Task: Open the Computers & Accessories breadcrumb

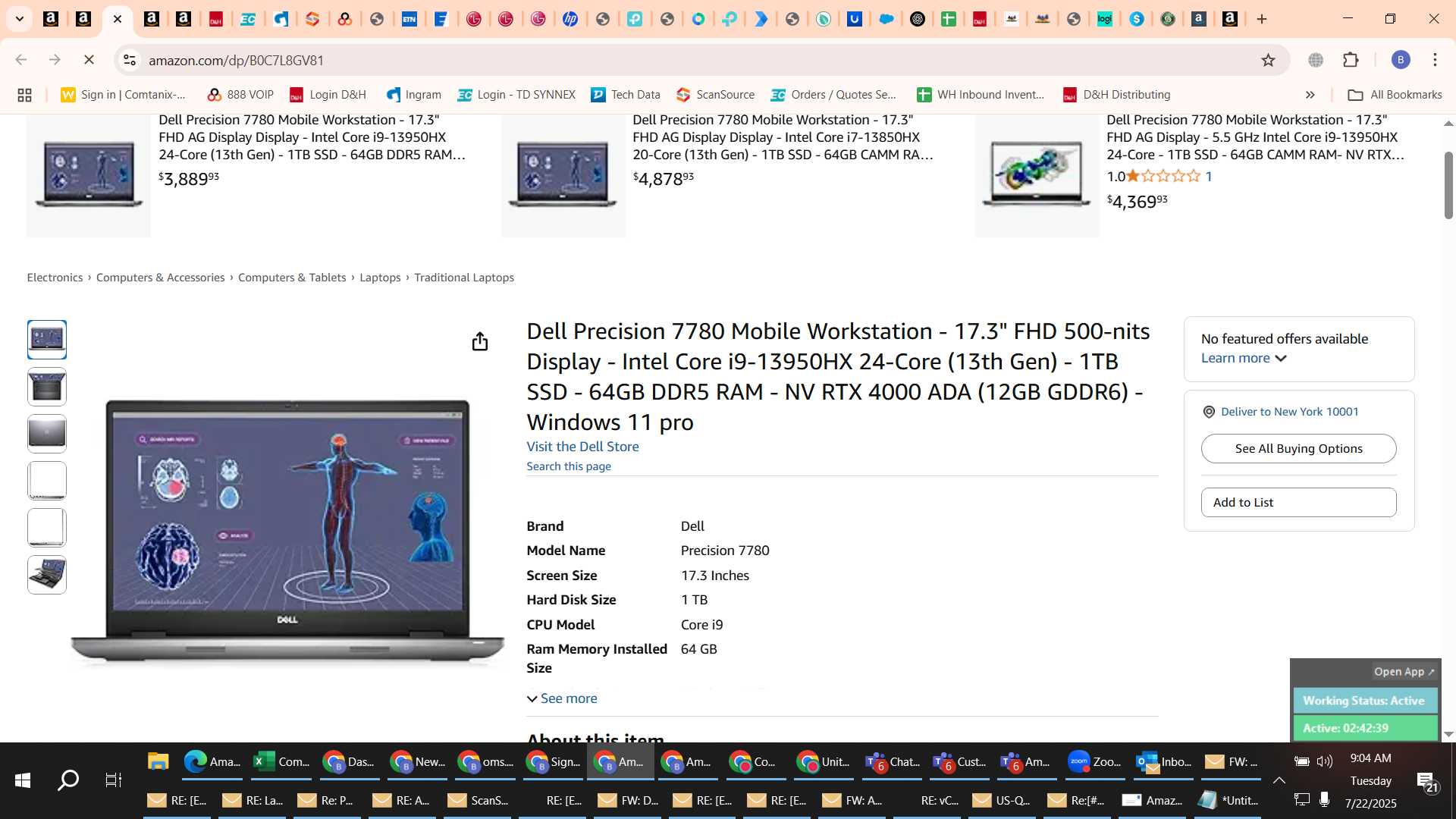Action: pos(160,278)
